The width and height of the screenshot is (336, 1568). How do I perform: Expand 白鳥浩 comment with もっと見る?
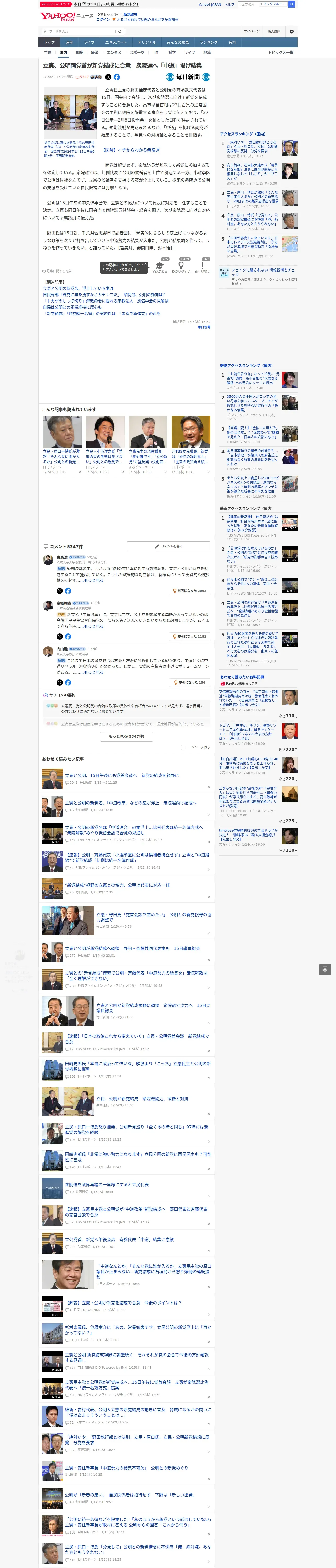(94, 580)
